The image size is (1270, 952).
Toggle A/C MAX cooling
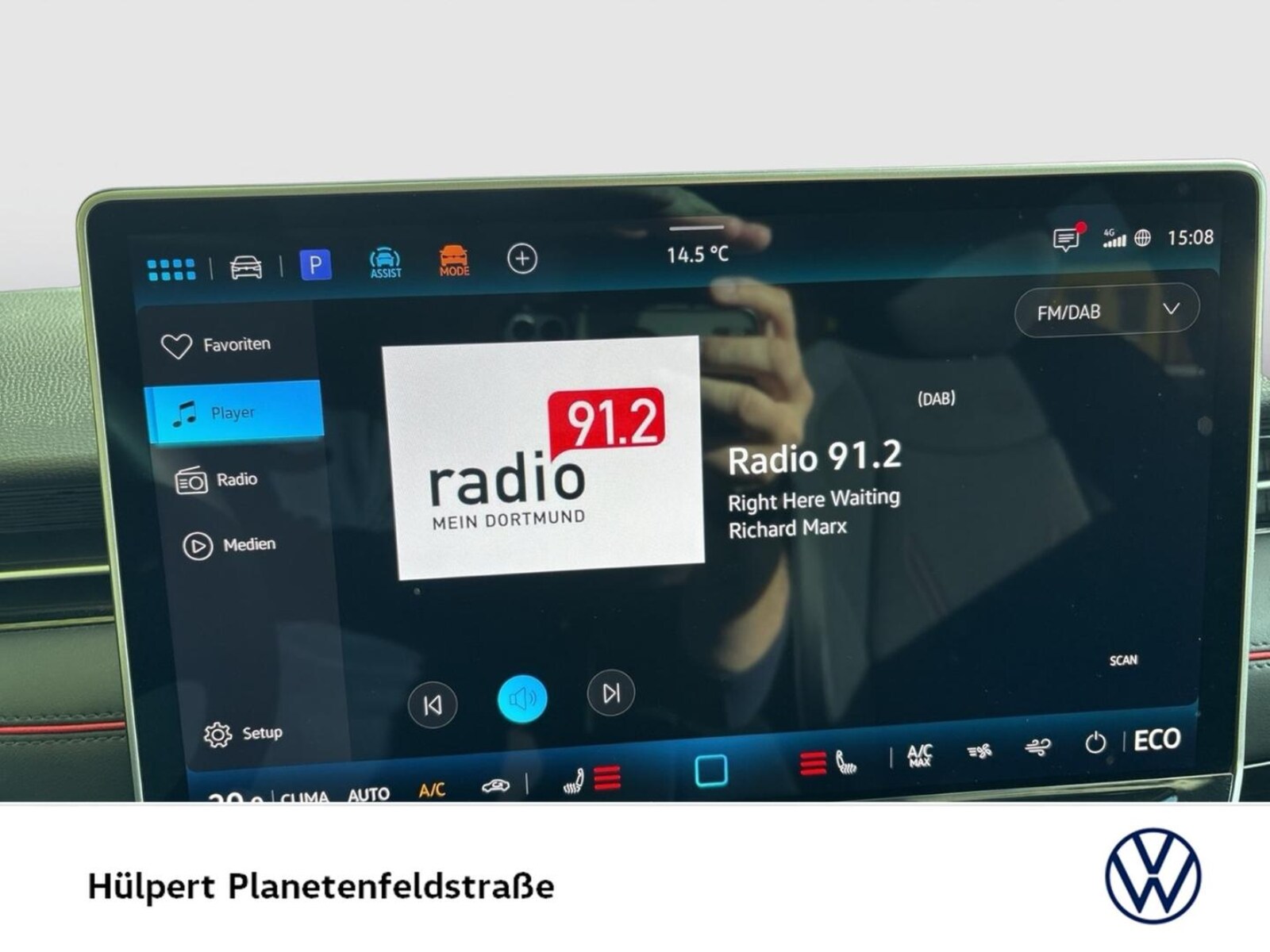[919, 755]
